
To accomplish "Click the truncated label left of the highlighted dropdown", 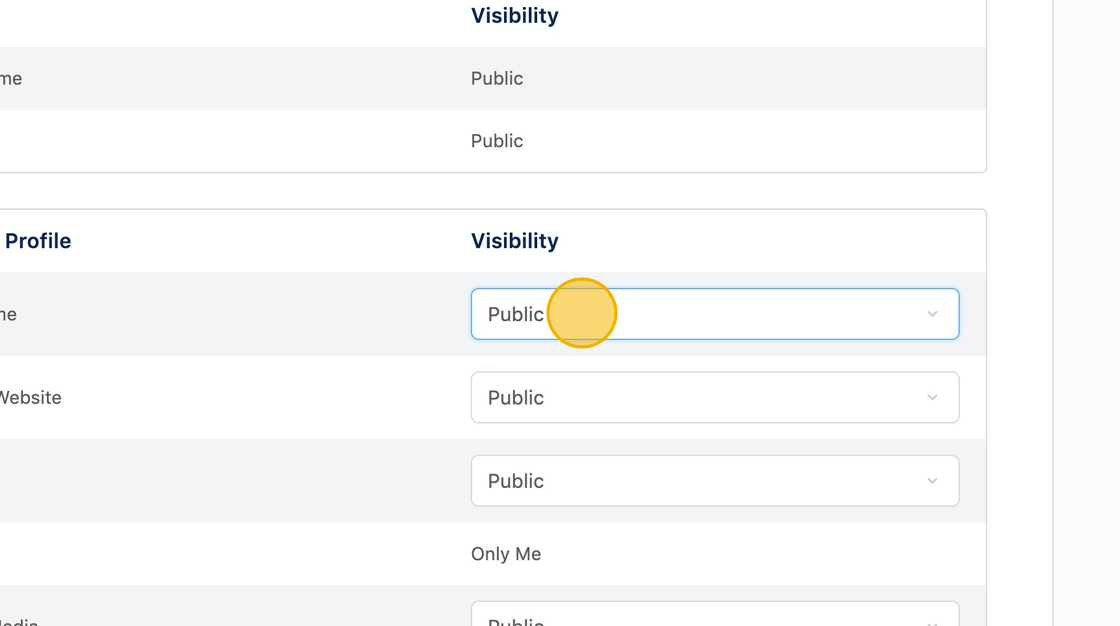I will (8, 314).
